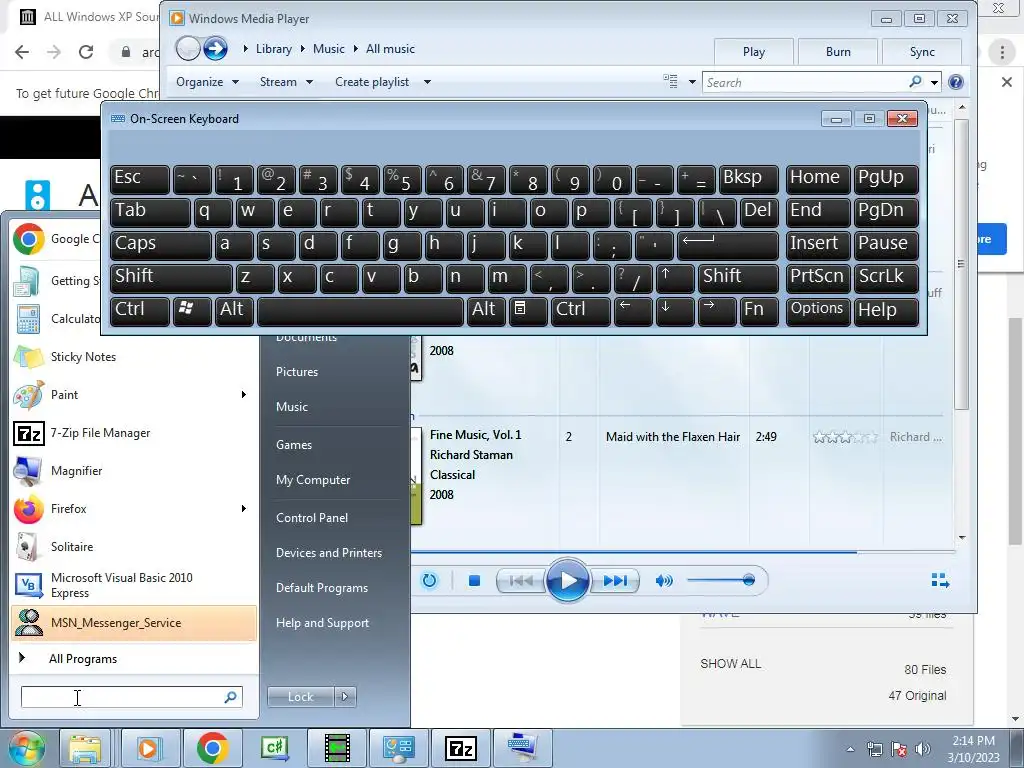Open the search options dropdown arrow

coord(935,83)
